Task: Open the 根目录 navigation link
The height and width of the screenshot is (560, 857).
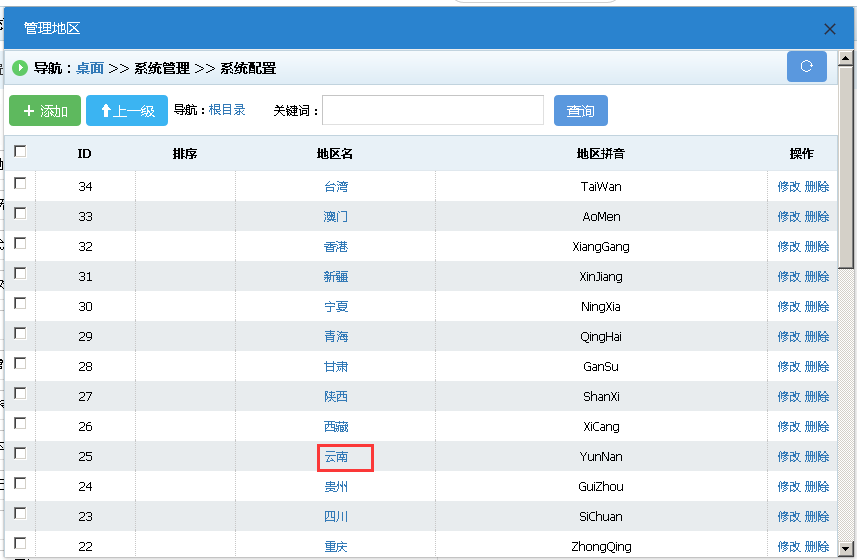Action: pos(227,110)
